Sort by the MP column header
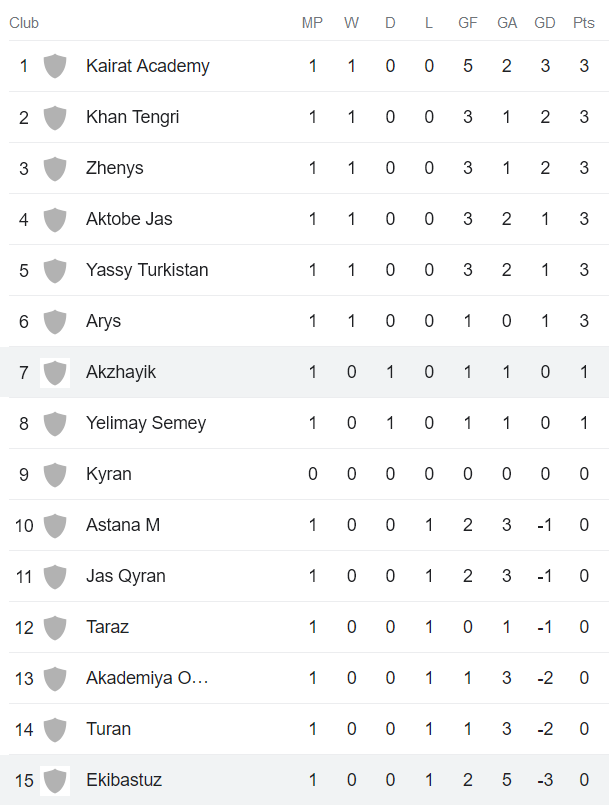609x806 pixels. [312, 23]
